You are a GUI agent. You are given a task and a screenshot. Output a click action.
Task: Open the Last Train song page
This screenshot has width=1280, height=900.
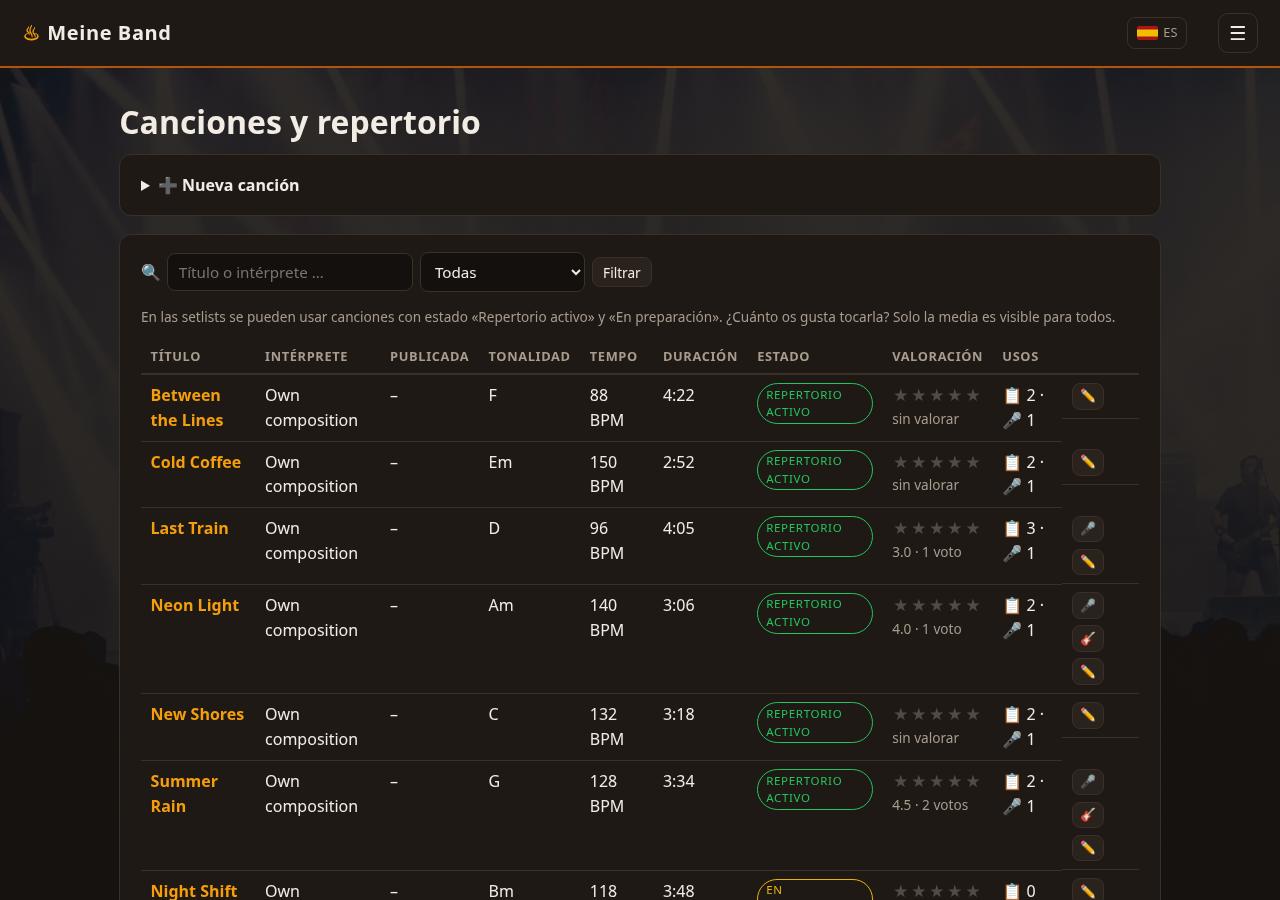click(190, 528)
